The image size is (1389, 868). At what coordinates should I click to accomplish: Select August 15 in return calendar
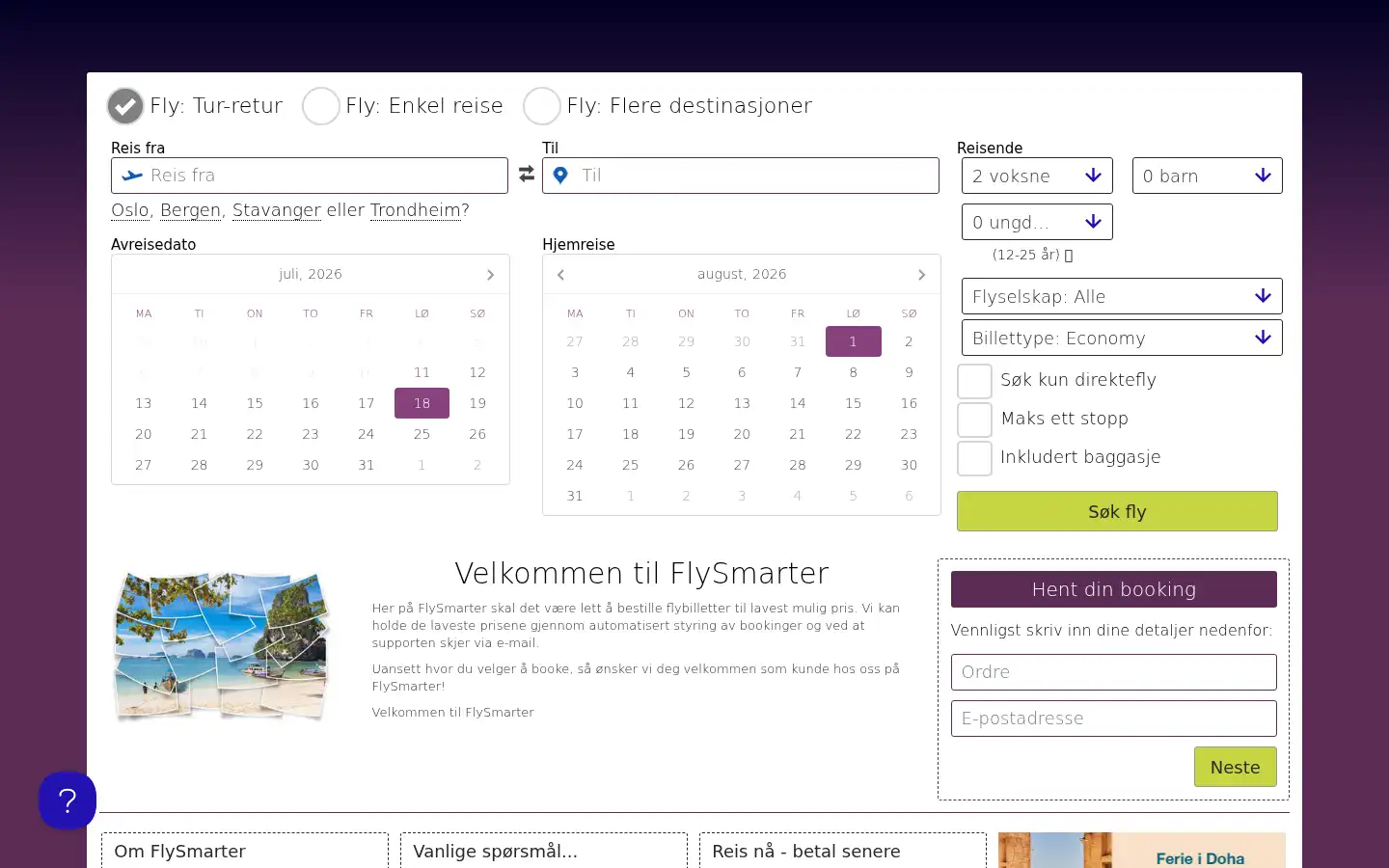click(854, 403)
